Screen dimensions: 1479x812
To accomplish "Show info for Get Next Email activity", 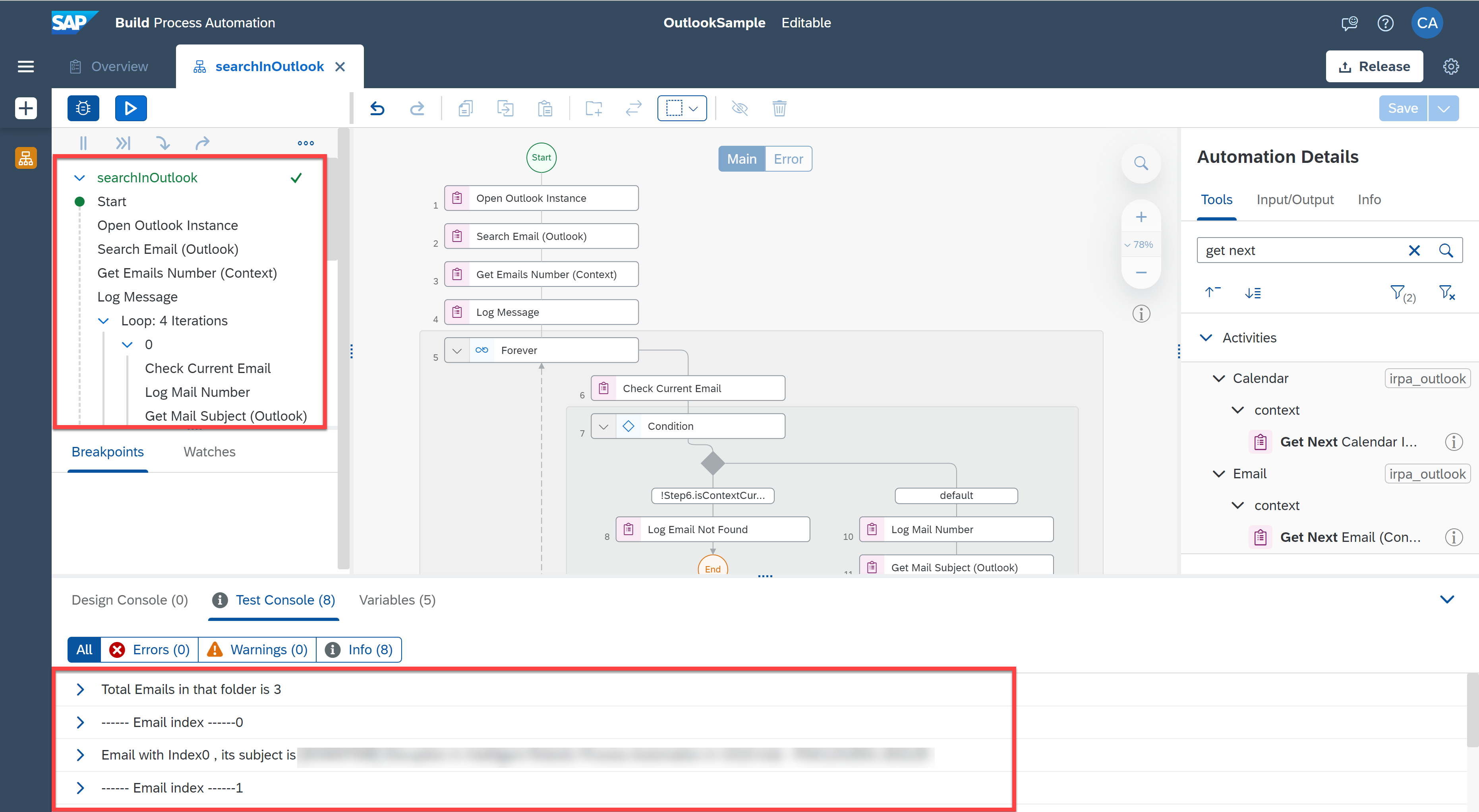I will pos(1454,537).
